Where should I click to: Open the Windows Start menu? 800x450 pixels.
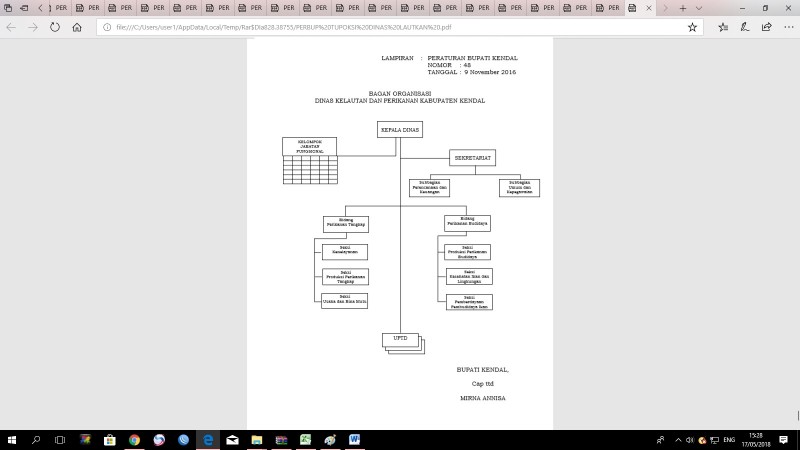pos(11,440)
